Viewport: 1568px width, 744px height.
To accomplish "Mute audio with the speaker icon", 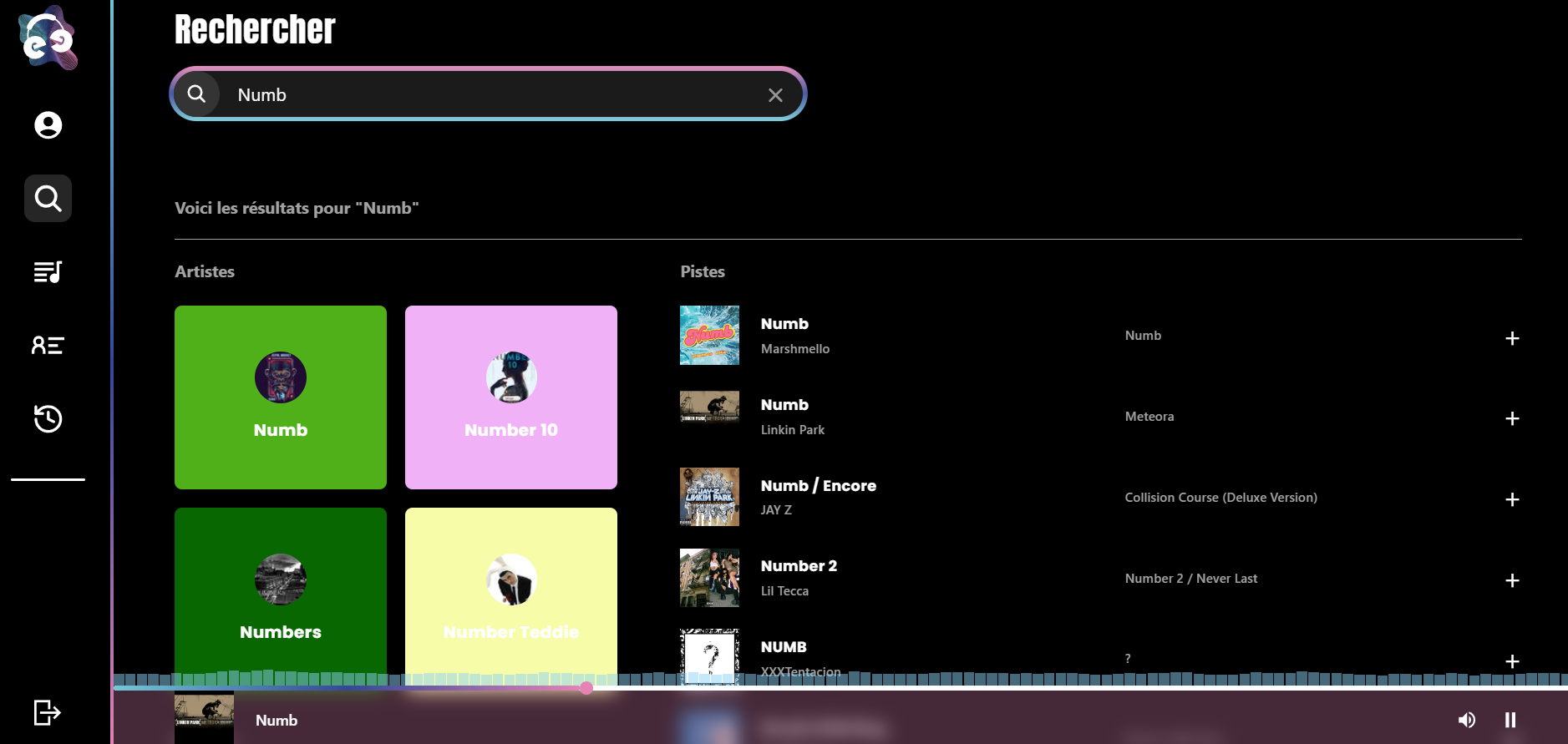I will pos(1466,720).
